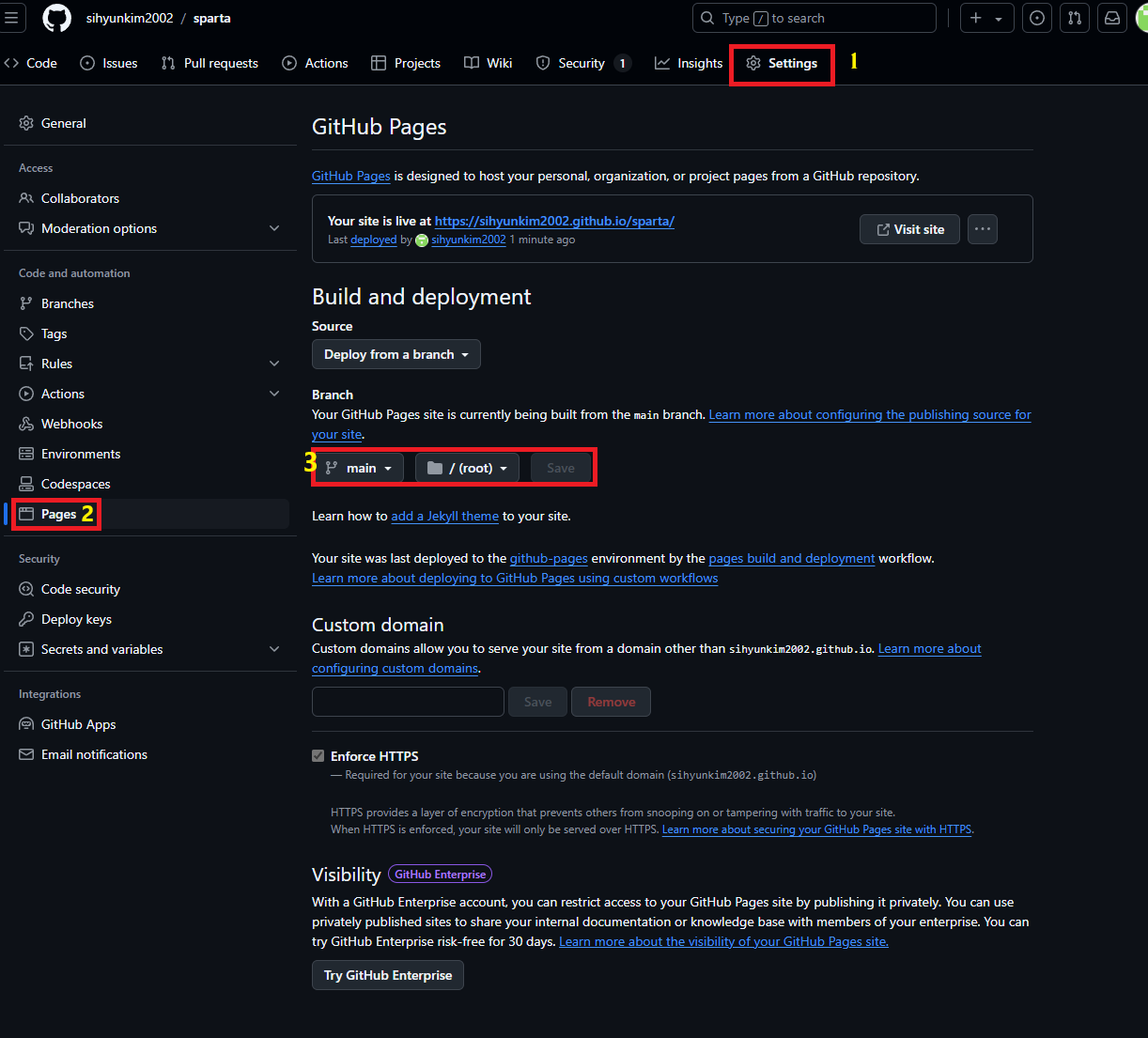
Task: Open Collaborators settings
Action: pos(150,198)
